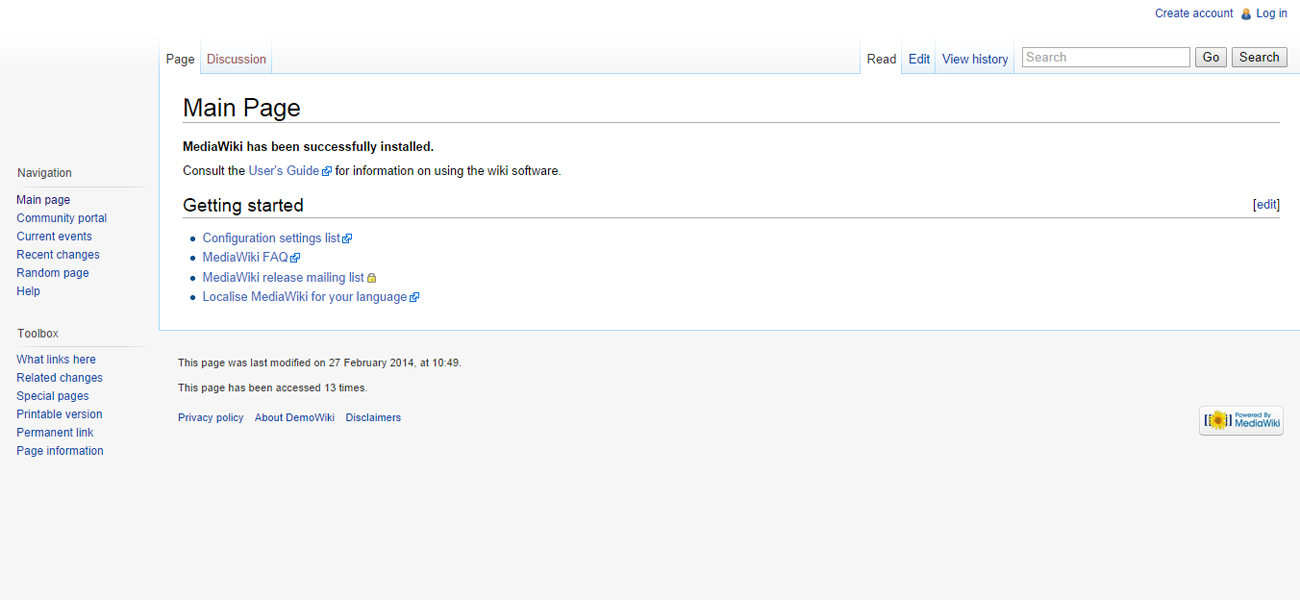Viewport: 1300px width, 600px height.
Task: Open About DemoWiki link
Action: tap(294, 418)
